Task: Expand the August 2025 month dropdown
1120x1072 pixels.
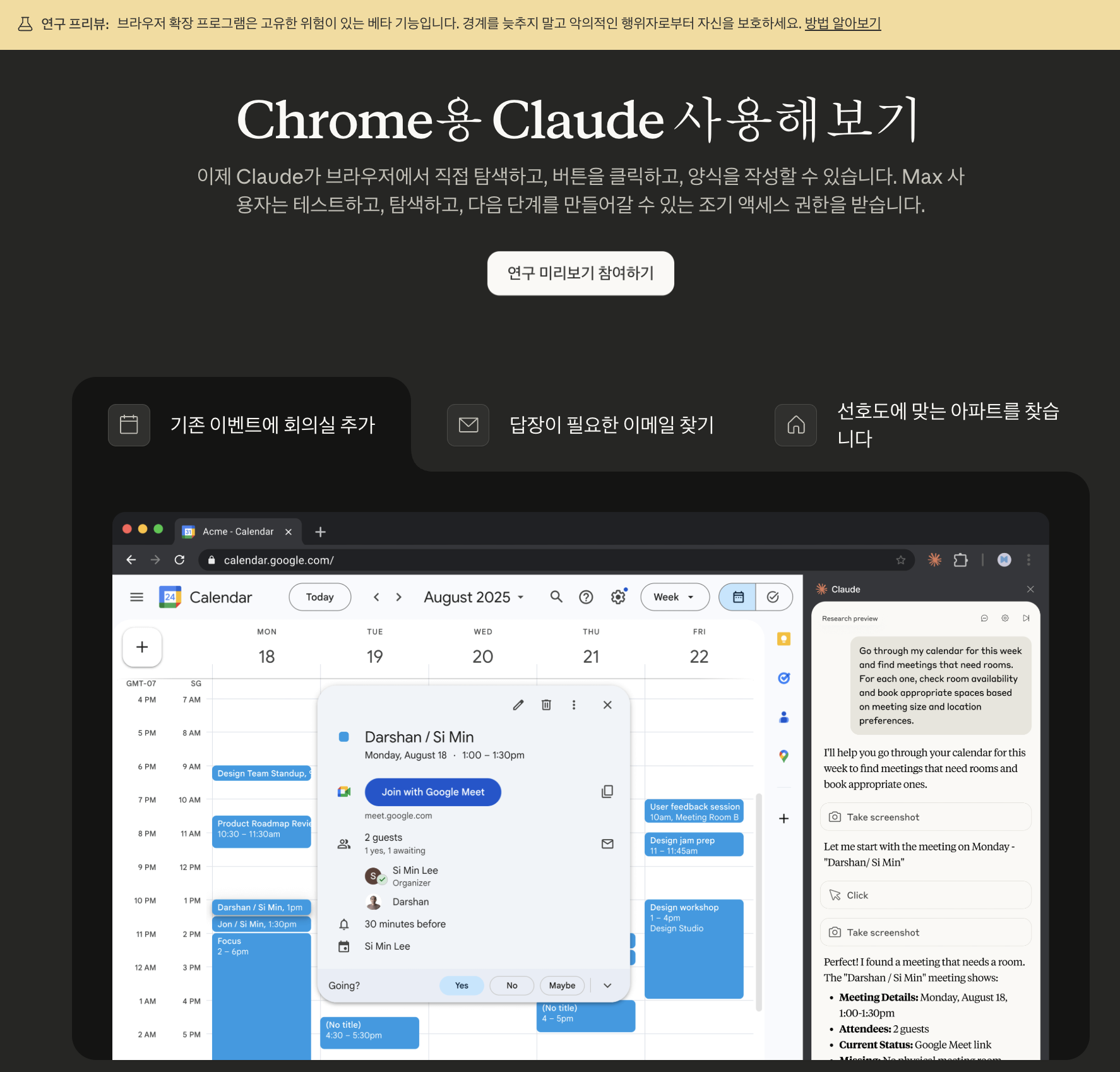Action: click(x=474, y=597)
